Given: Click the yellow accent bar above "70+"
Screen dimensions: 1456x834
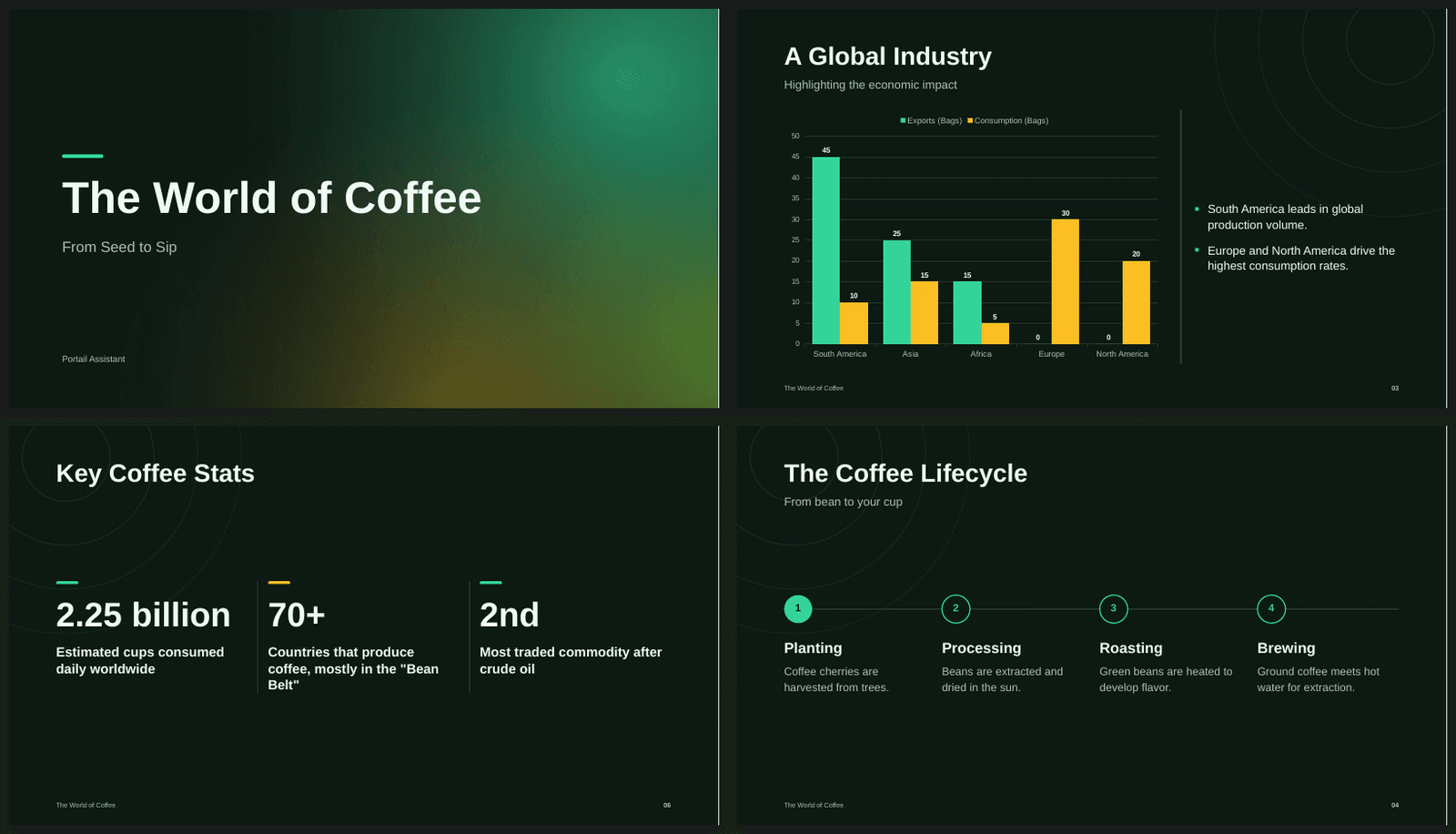Looking at the screenshot, I should tap(279, 582).
